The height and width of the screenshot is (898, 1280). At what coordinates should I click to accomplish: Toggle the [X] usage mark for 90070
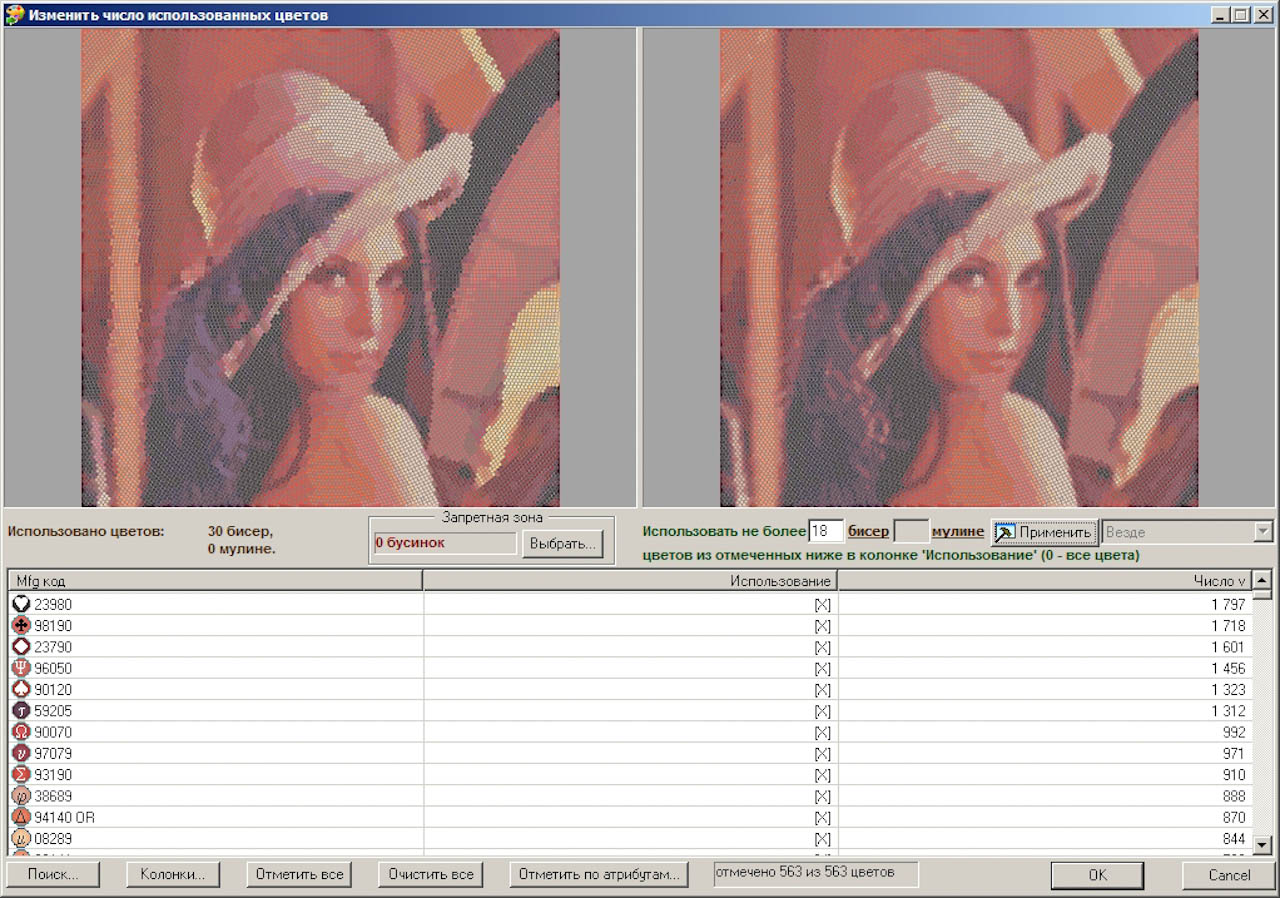[822, 733]
